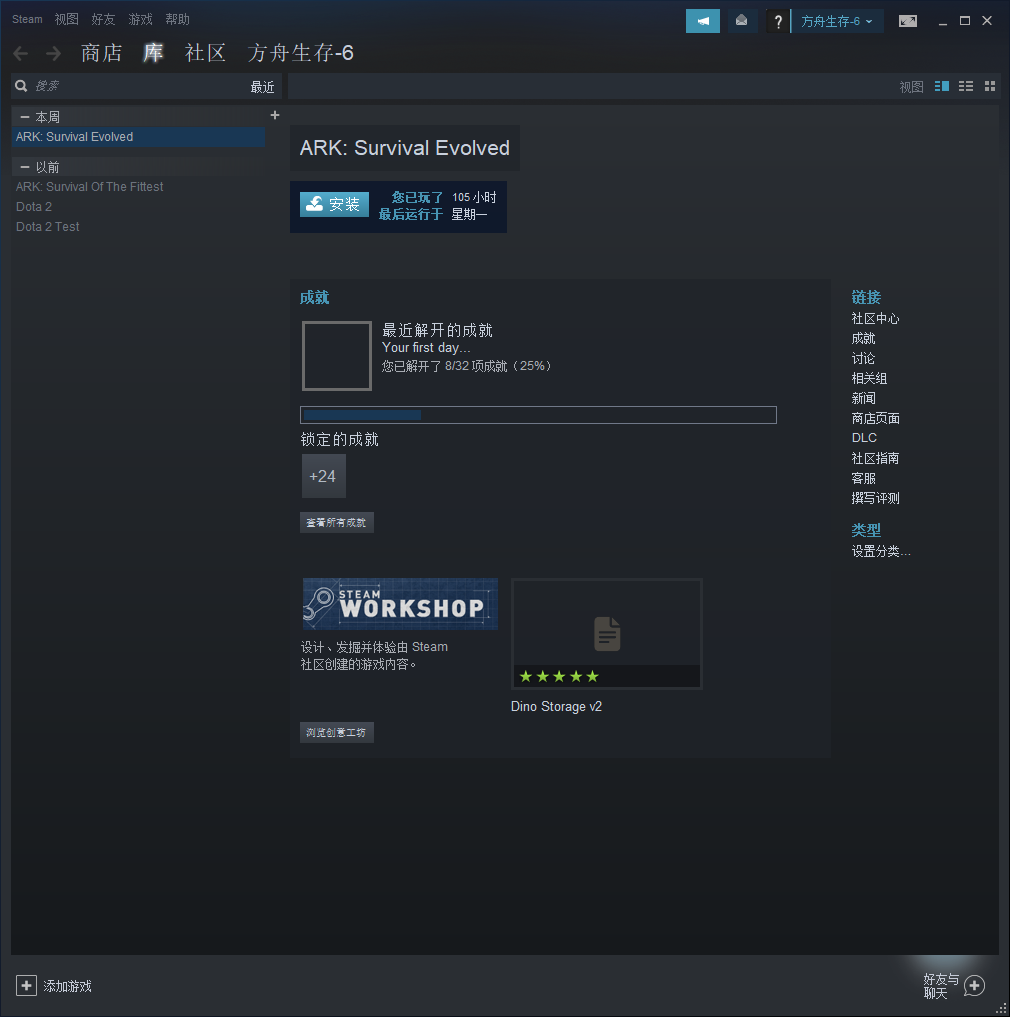This screenshot has width=1010, height=1017.
Task: Select Dota 2 in the library
Action: click(x=34, y=207)
